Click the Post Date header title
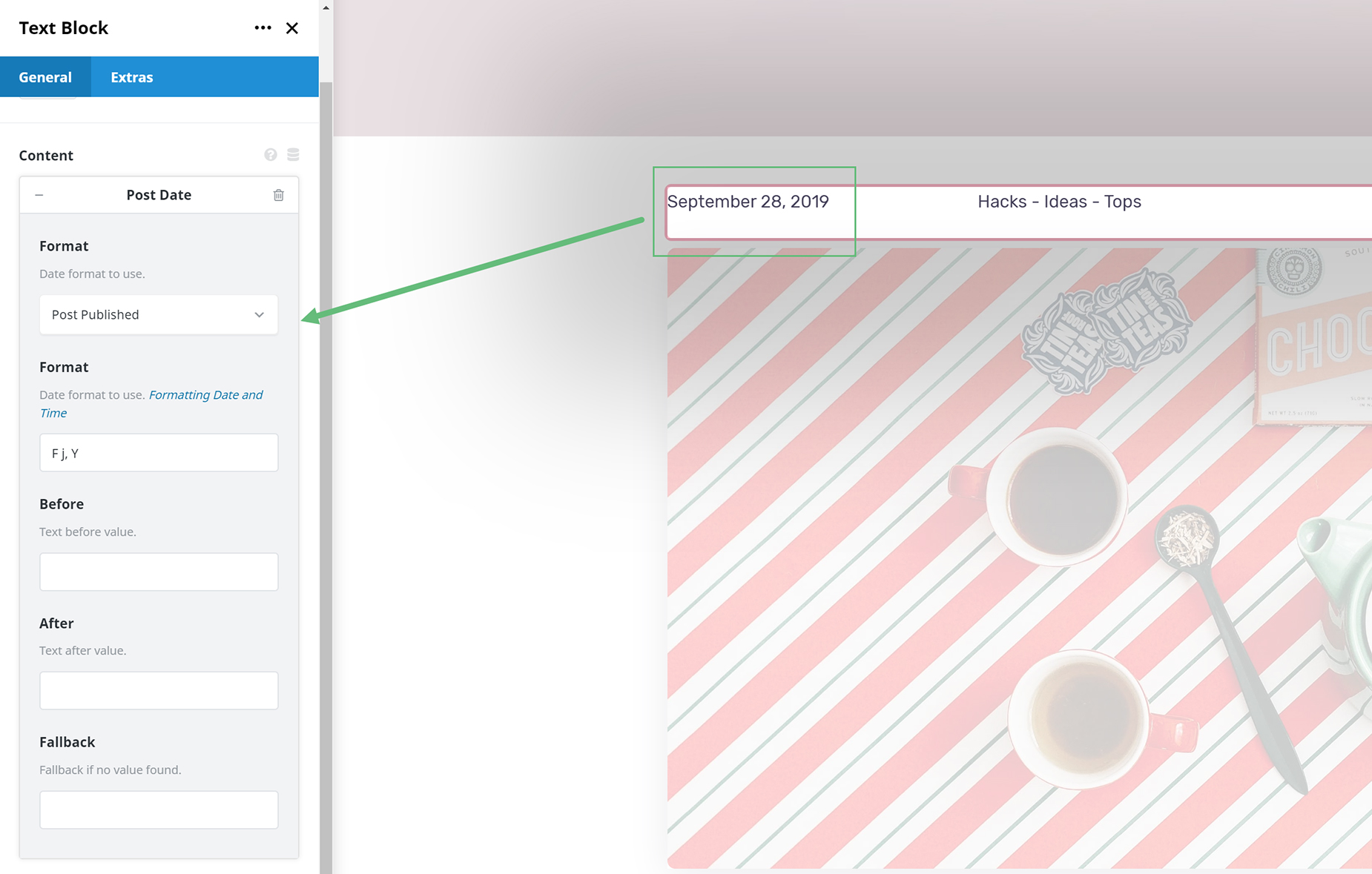This screenshot has height=874, width=1372. coord(159,195)
